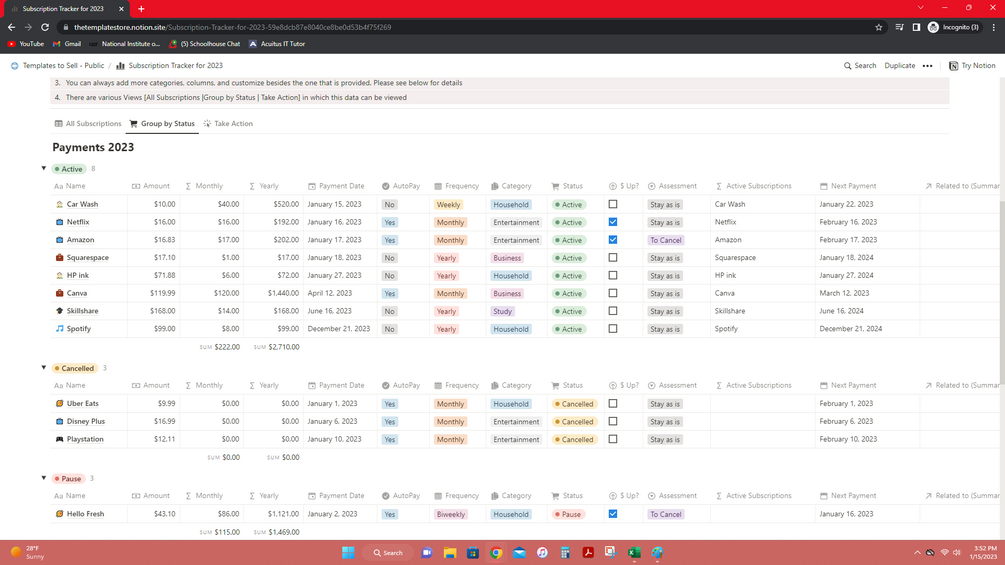Open File Explorer from the taskbar
Viewport: 1005px width, 565px height.
coord(450,553)
